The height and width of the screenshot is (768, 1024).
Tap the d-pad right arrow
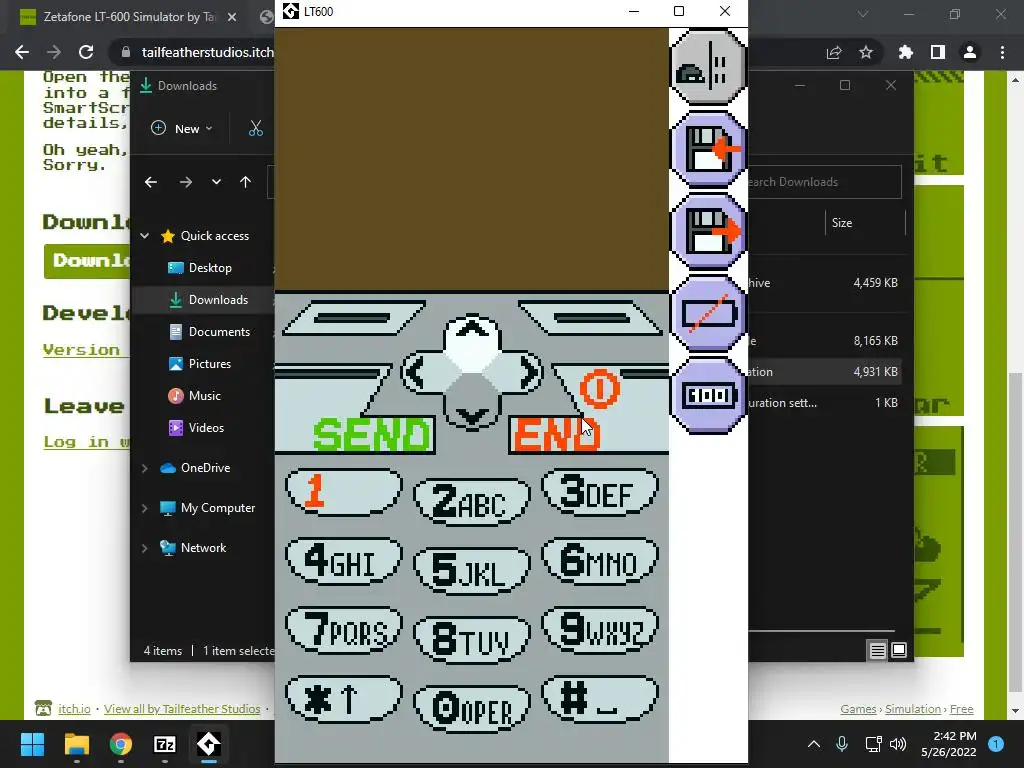[528, 372]
